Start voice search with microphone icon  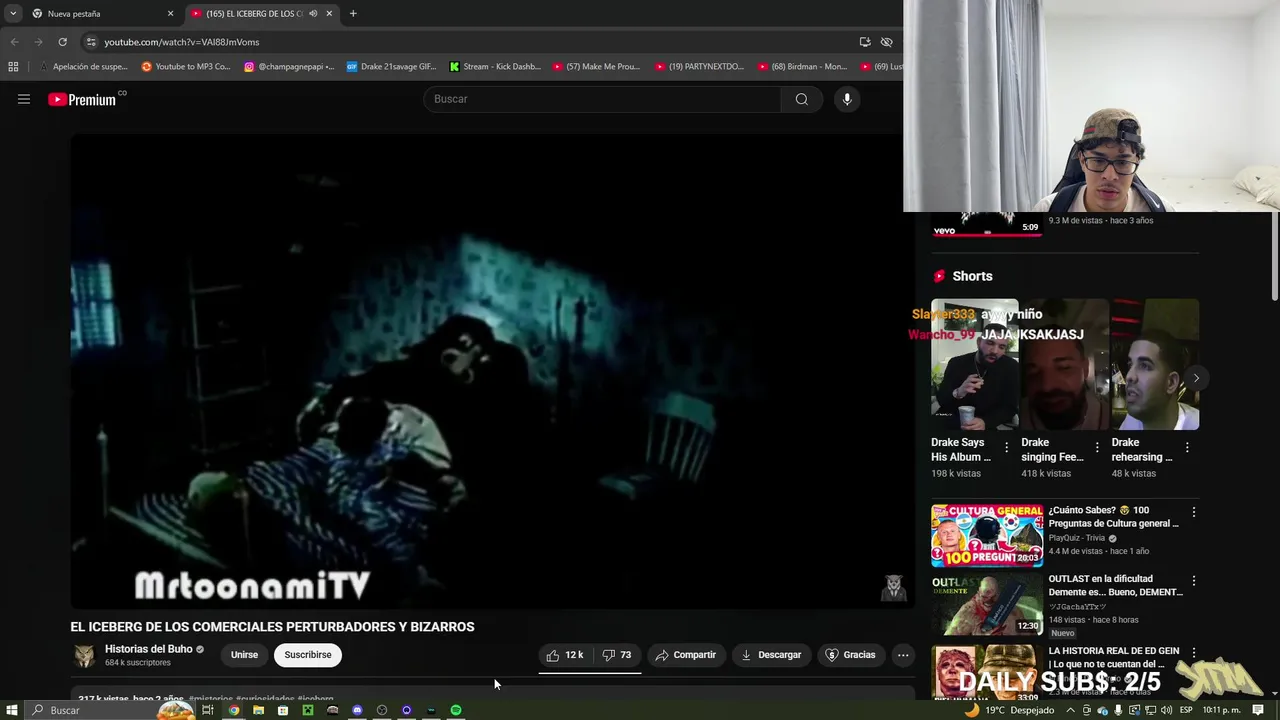coord(847,99)
